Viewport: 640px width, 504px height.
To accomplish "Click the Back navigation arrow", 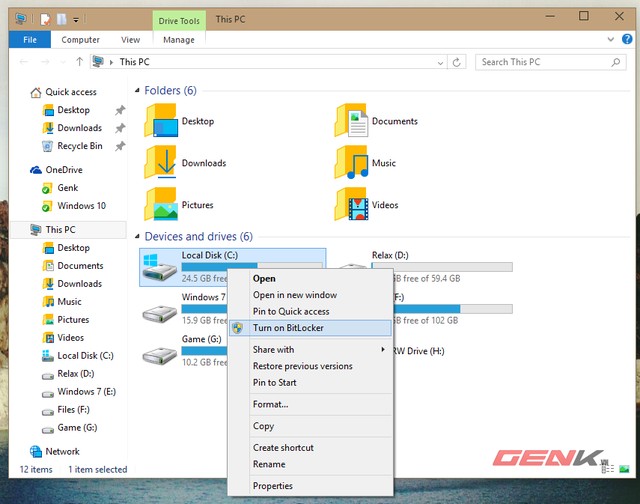I will [24, 62].
